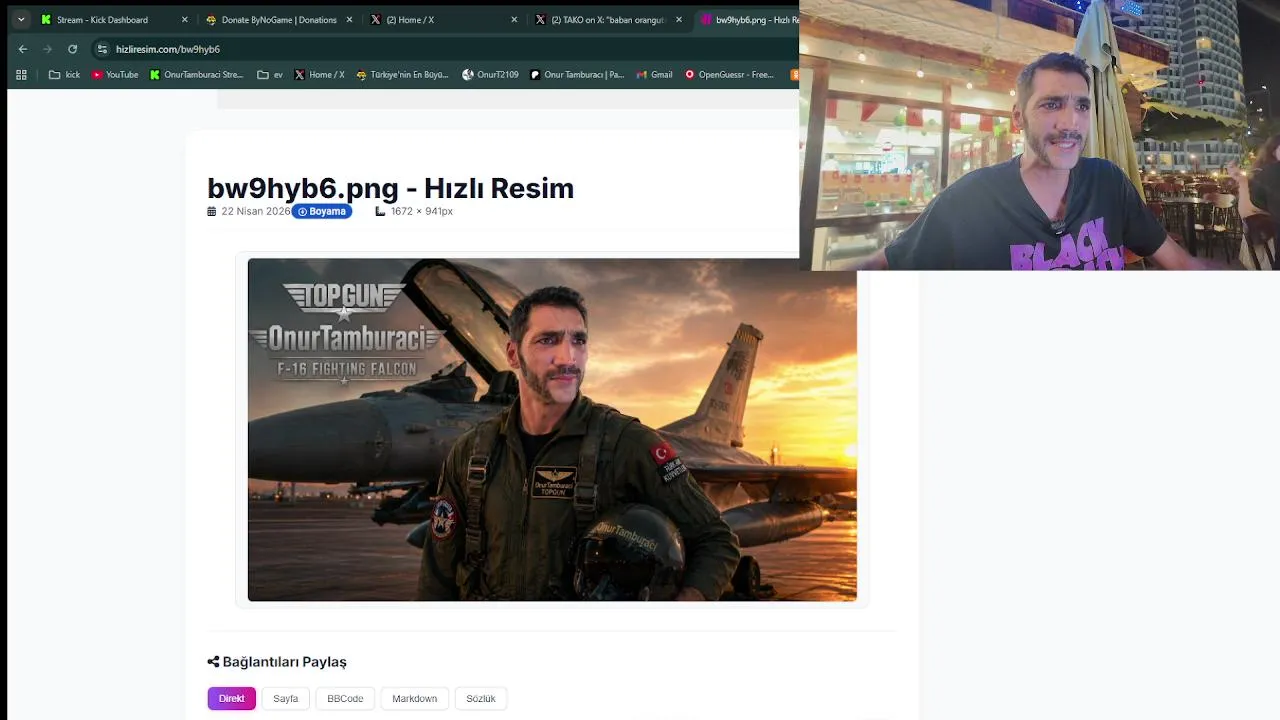Open the site information icon in address bar
The height and width of the screenshot is (720, 1280).
click(x=102, y=49)
